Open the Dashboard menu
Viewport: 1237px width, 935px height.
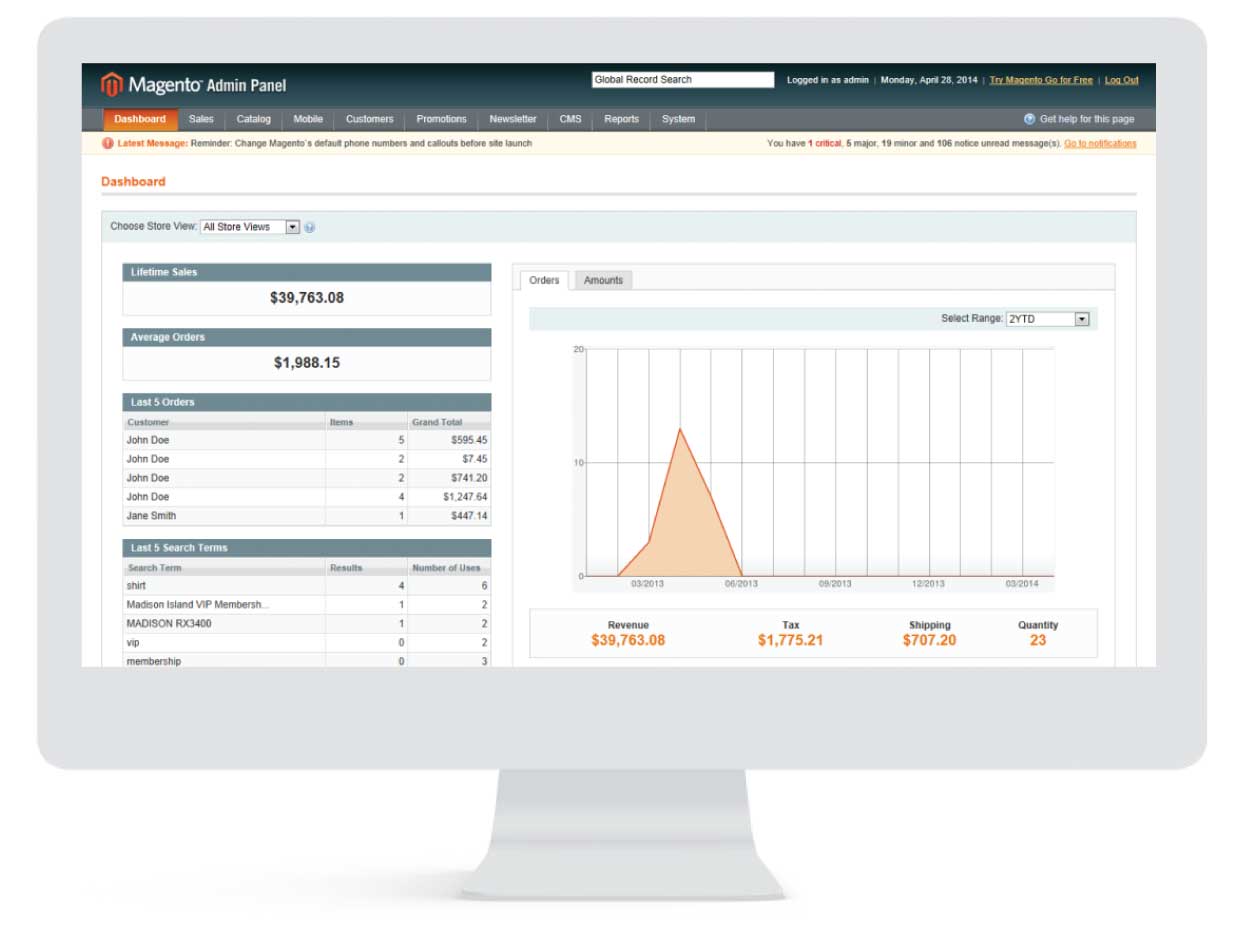(x=140, y=119)
